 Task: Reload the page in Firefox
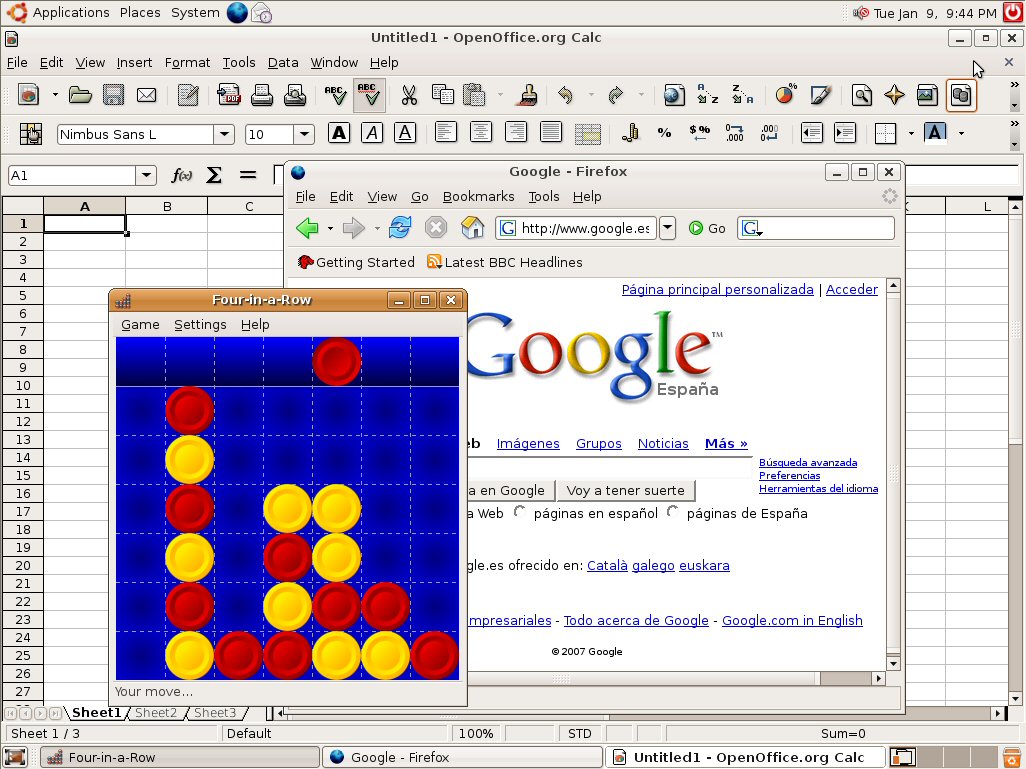coord(400,228)
